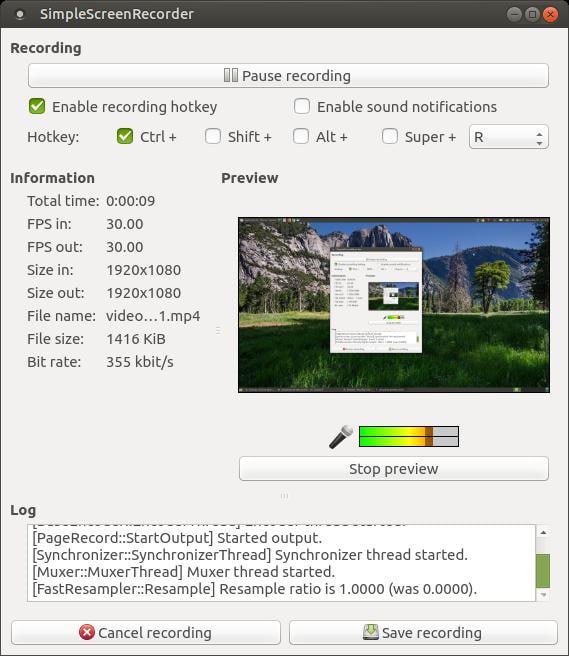This screenshot has height=656, width=569.
Task: Check the Alt + hotkey modifier
Action: tap(300, 136)
